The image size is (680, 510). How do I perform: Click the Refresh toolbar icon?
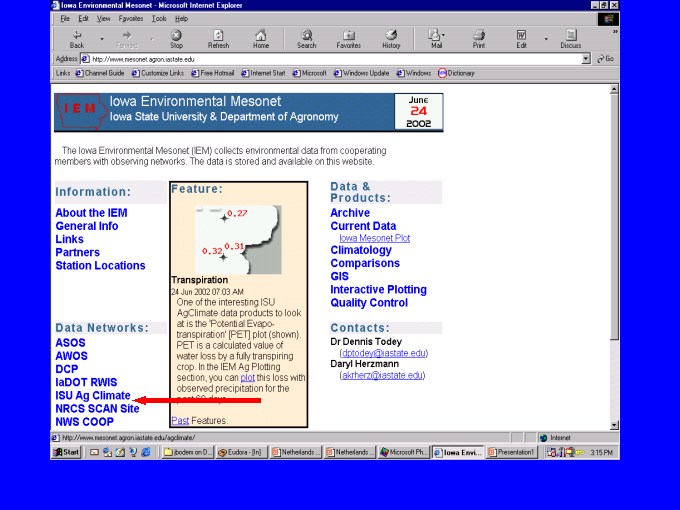tap(218, 39)
